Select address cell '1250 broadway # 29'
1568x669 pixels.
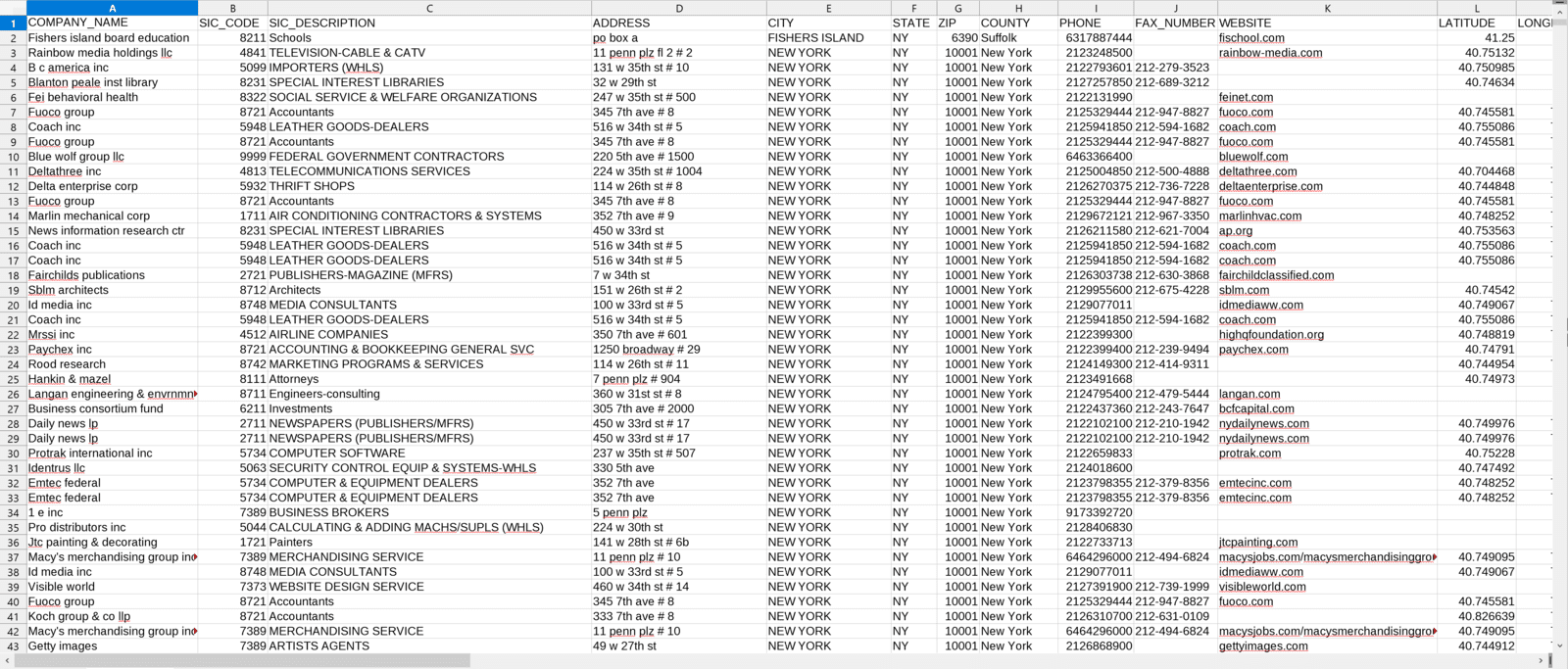679,350
